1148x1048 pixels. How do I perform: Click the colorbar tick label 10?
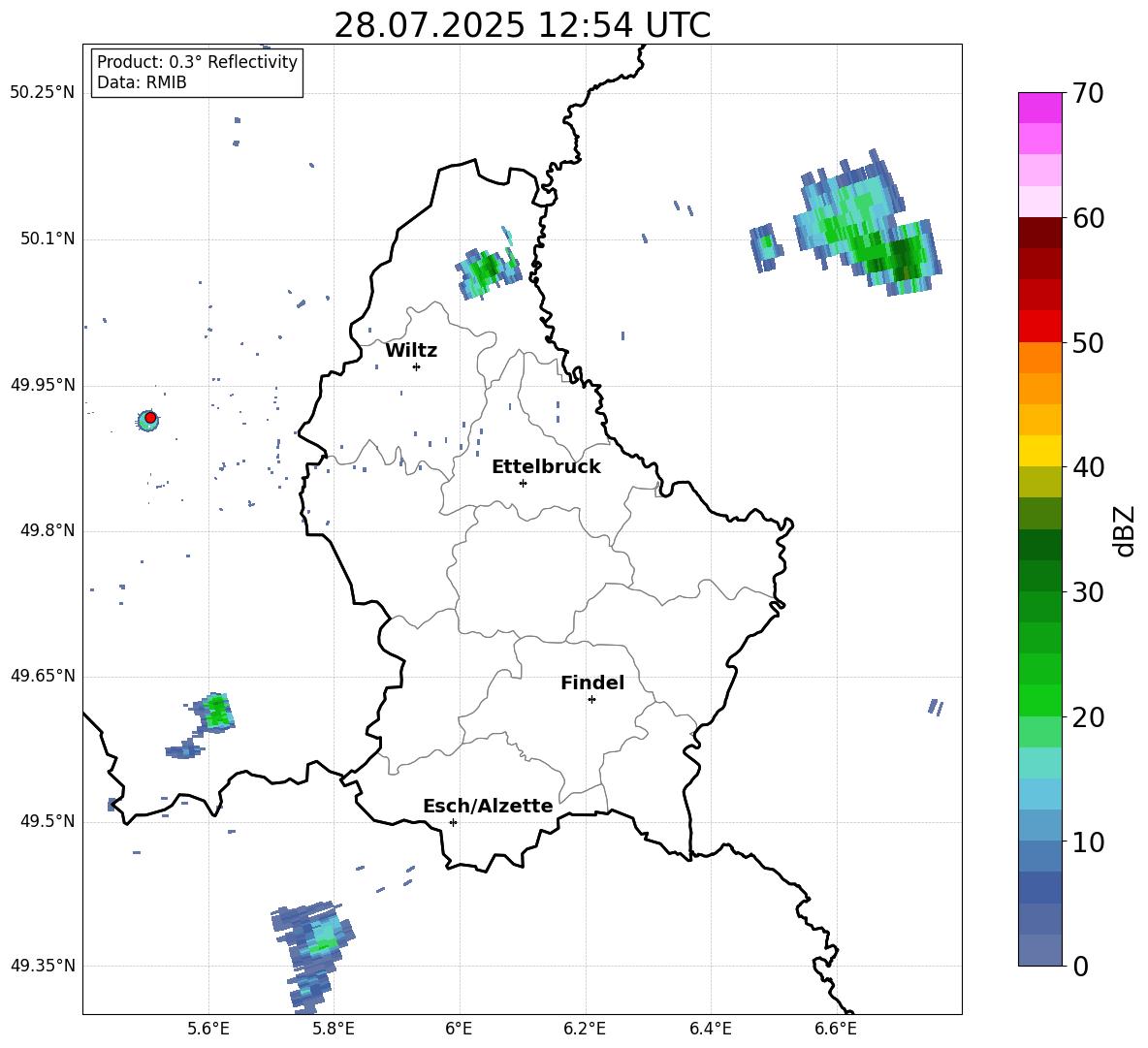coord(1088,842)
